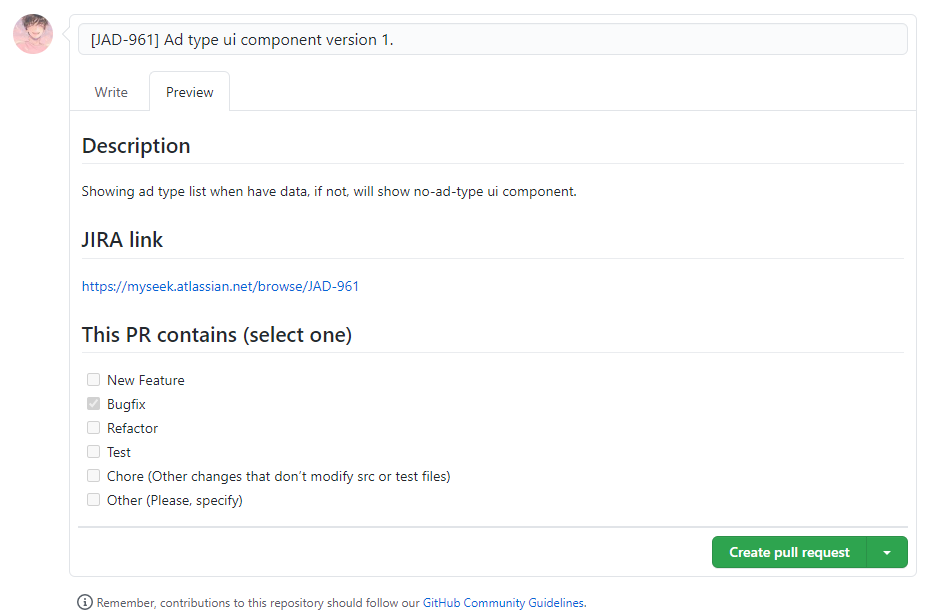
Task: Click the Description heading
Action: (136, 146)
